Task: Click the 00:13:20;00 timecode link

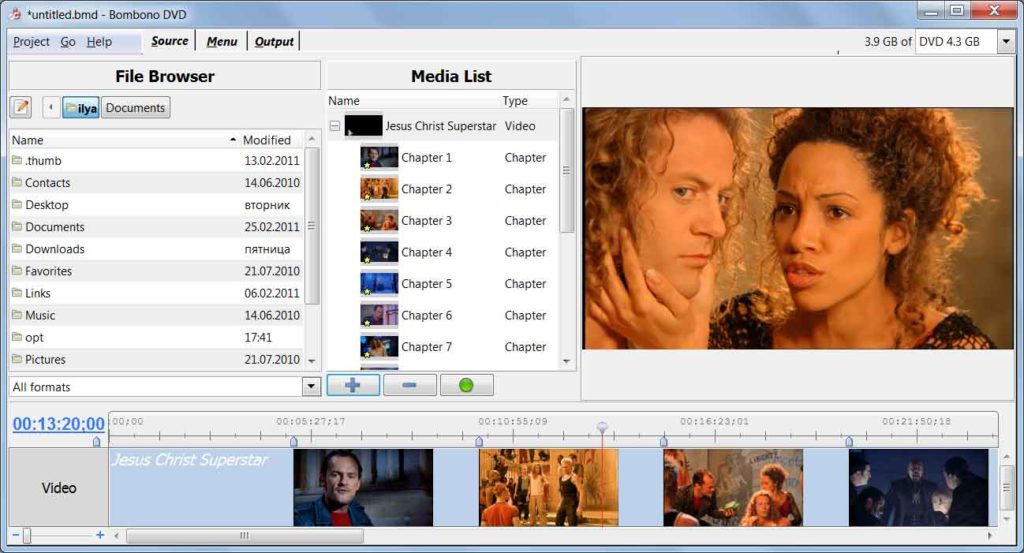Action: coord(59,424)
